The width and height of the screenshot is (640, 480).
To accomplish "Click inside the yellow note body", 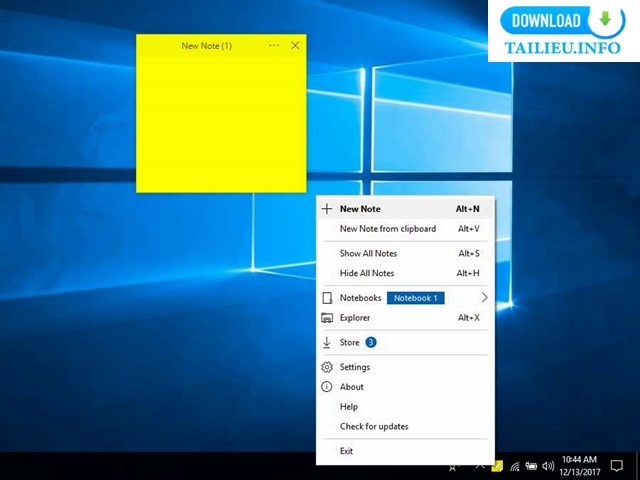I will pyautogui.click(x=221, y=124).
